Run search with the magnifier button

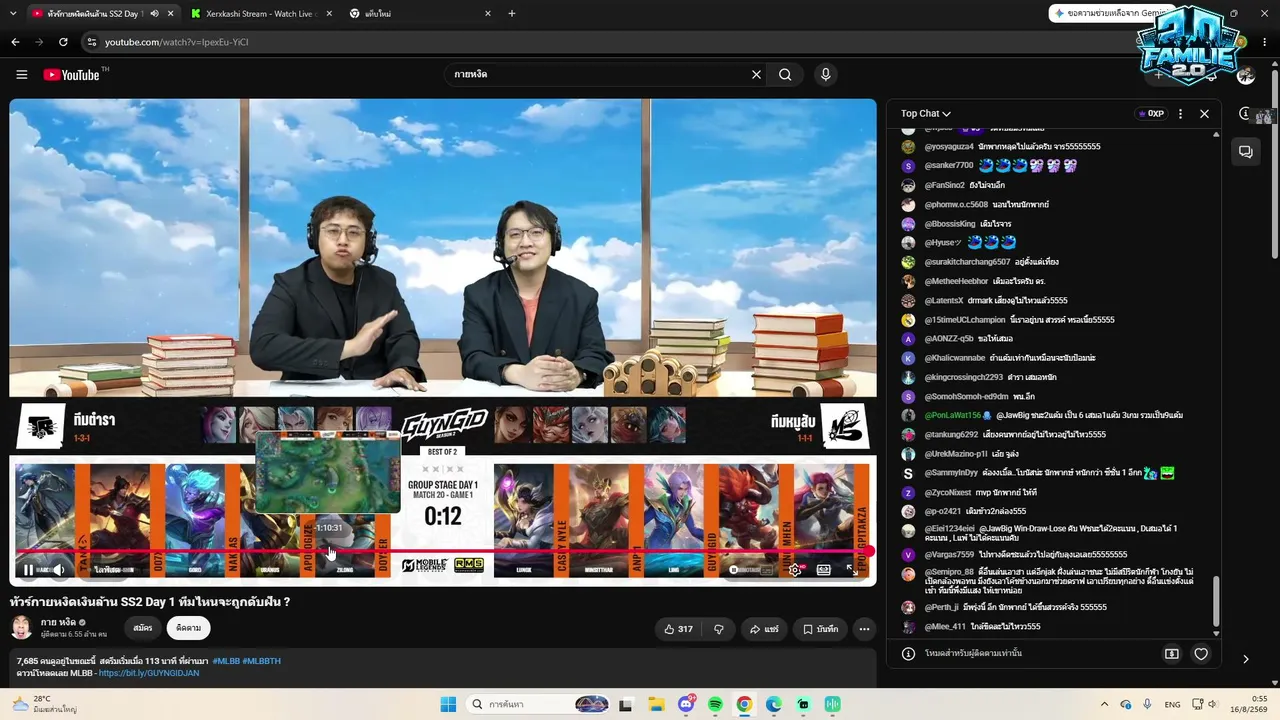(785, 74)
